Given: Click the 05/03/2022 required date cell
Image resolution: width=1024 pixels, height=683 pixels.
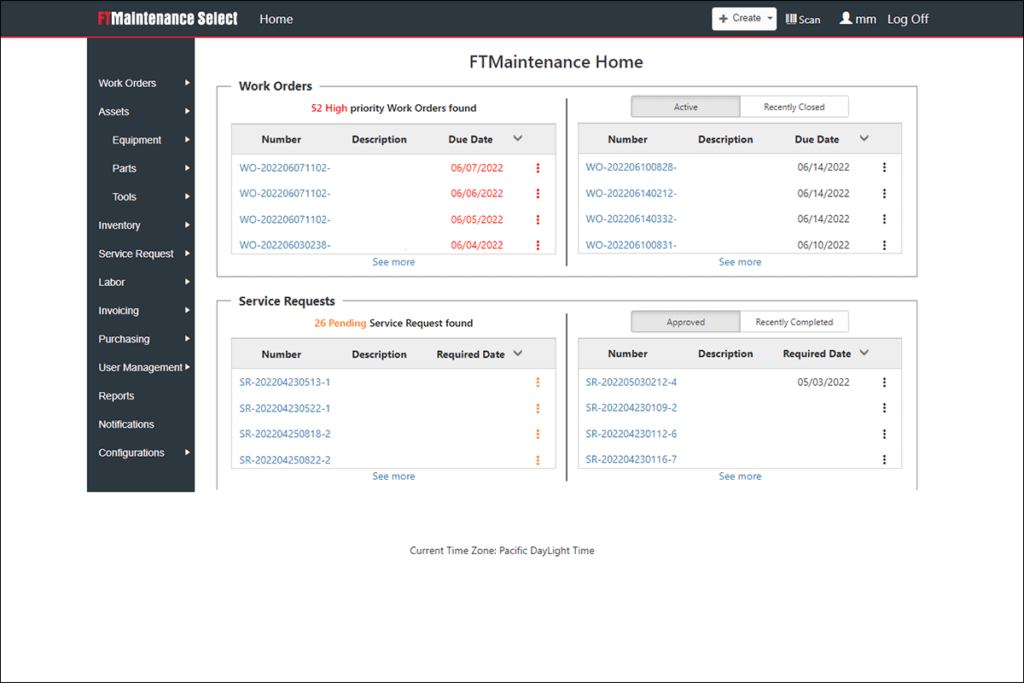Looking at the screenshot, I should pyautogui.click(x=823, y=382).
